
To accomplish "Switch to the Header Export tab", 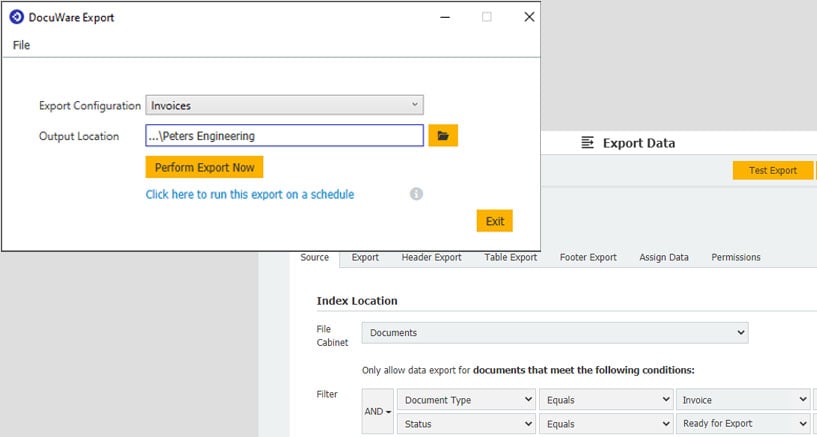I will (x=431, y=257).
